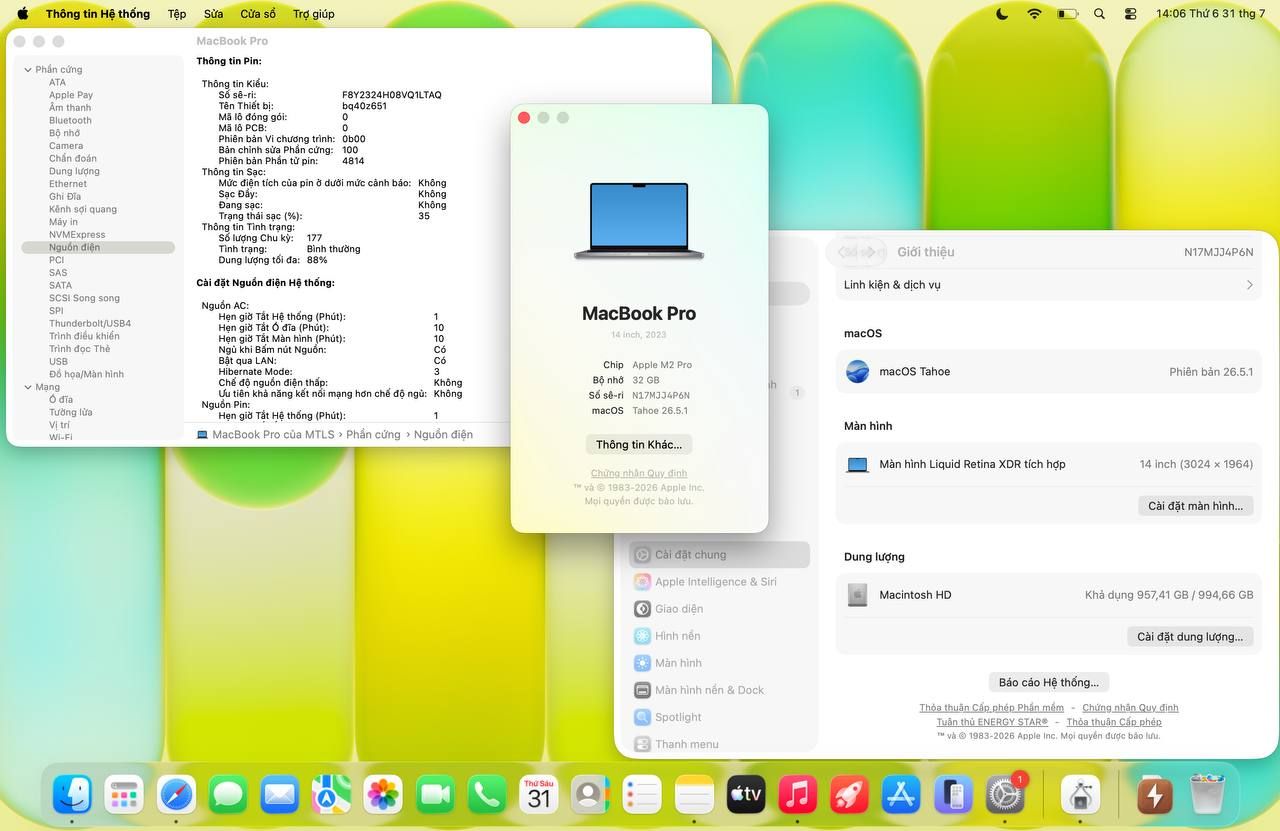
Task: Open iPhone Mirroring from the Dock
Action: click(953, 795)
